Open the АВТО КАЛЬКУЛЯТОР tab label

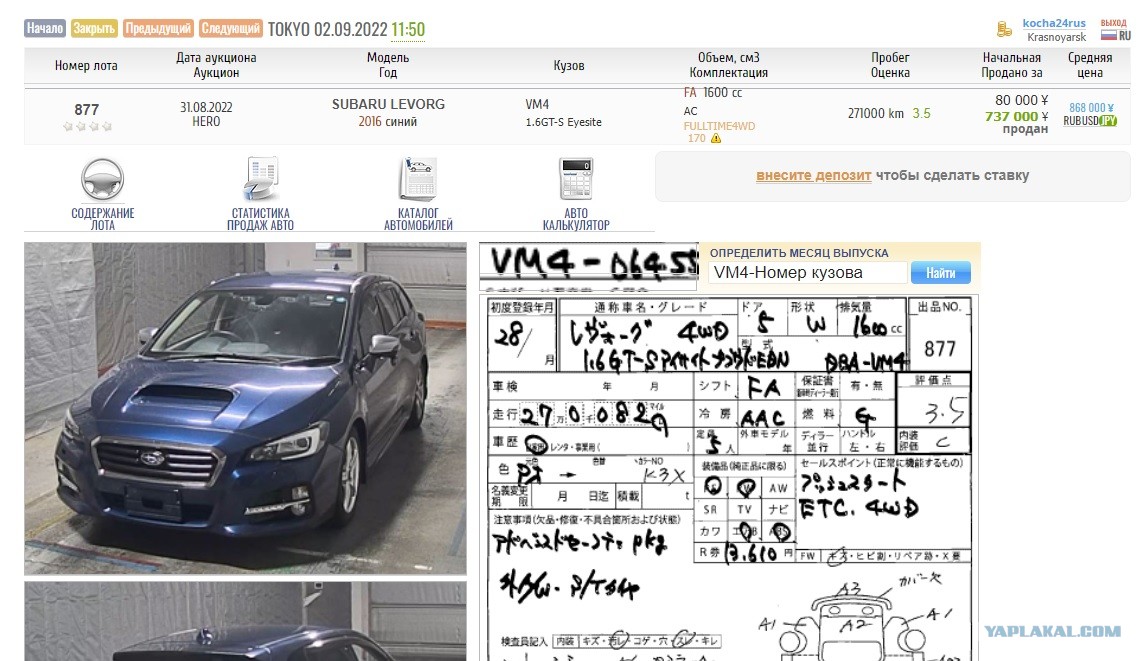(576, 219)
